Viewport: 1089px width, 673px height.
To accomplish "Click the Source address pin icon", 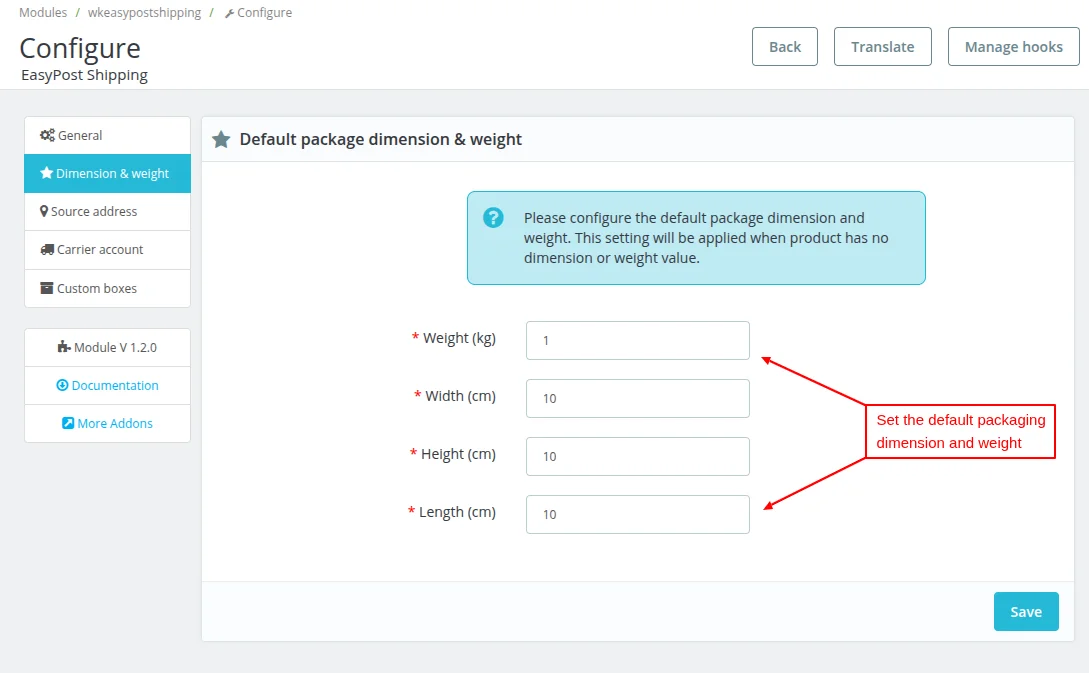I will tap(44, 212).
